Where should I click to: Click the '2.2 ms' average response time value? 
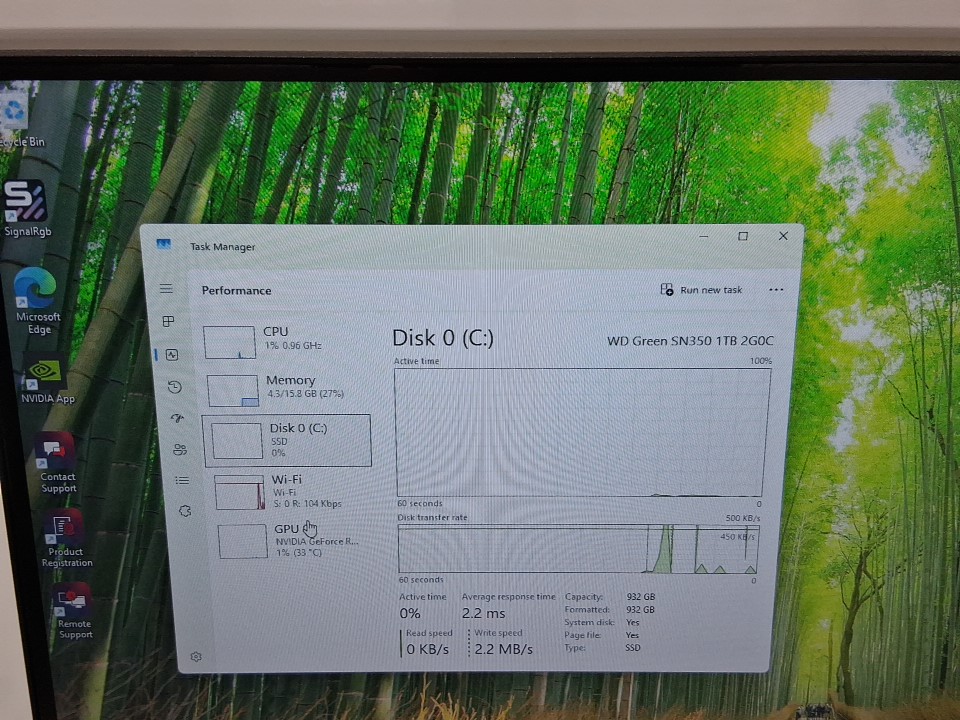pyautogui.click(x=484, y=613)
